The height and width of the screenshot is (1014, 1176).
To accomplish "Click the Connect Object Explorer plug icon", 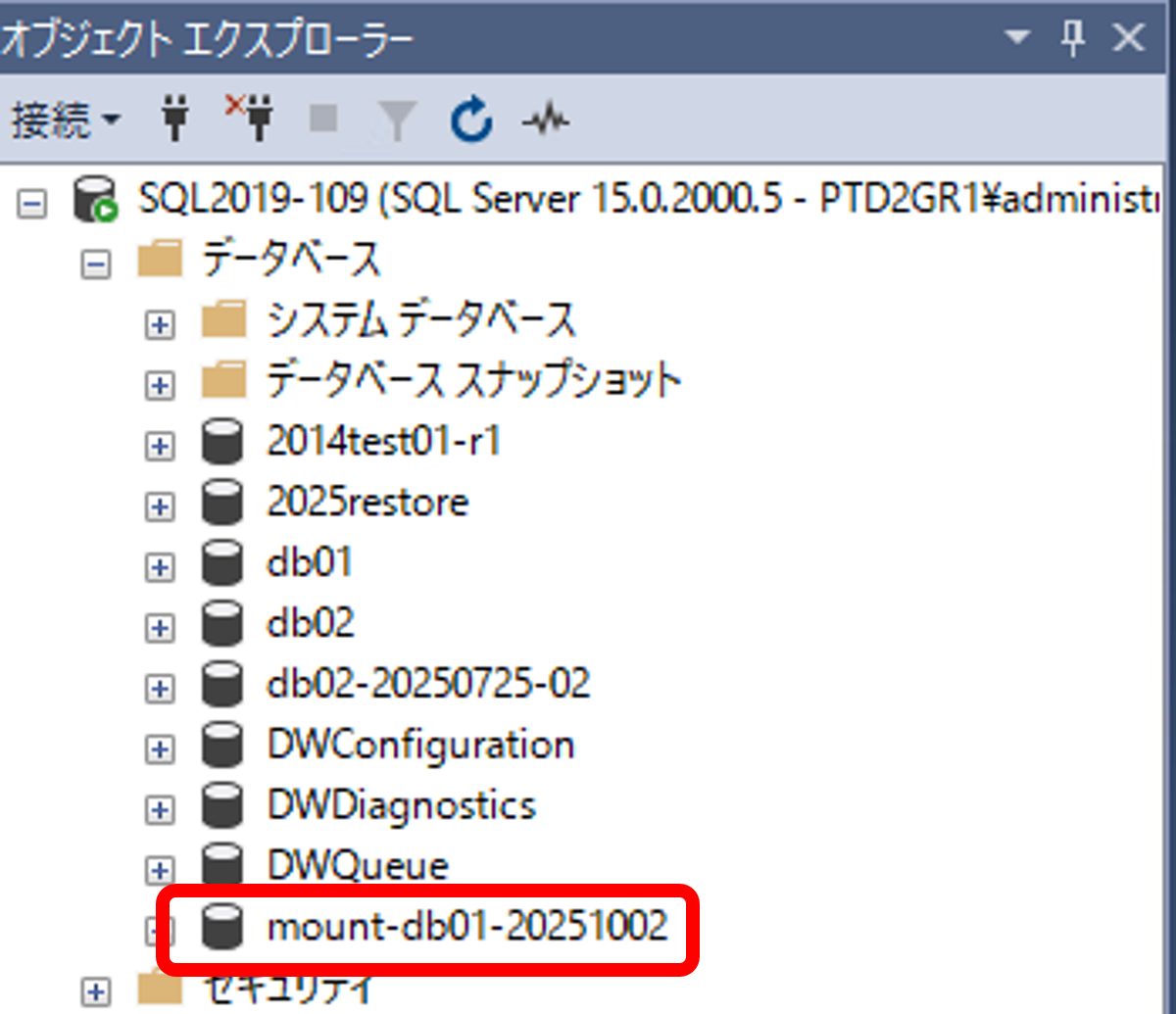I will coord(173,121).
